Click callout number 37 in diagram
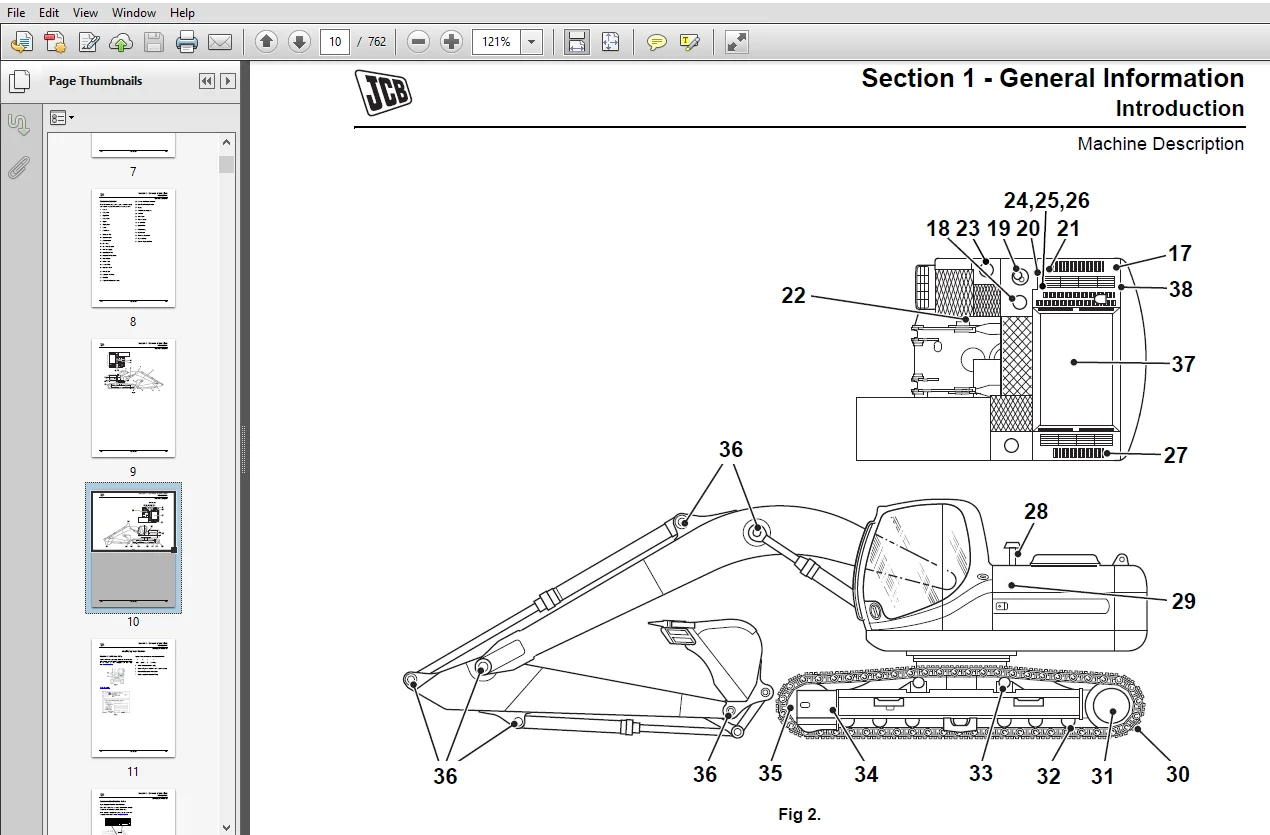The height and width of the screenshot is (835, 1270). click(x=1183, y=364)
